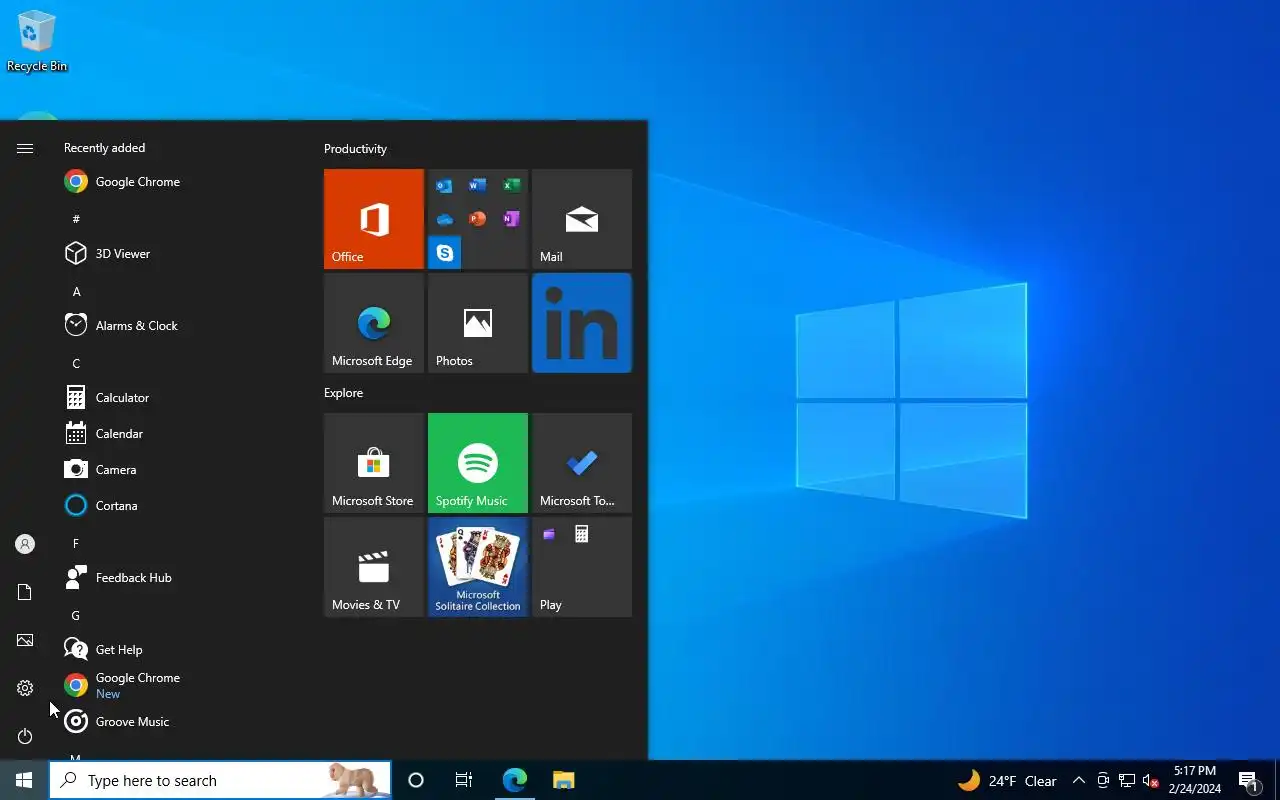The image size is (1280, 800).
Task: Select the Recycle Bin desktop icon
Action: [x=37, y=41]
